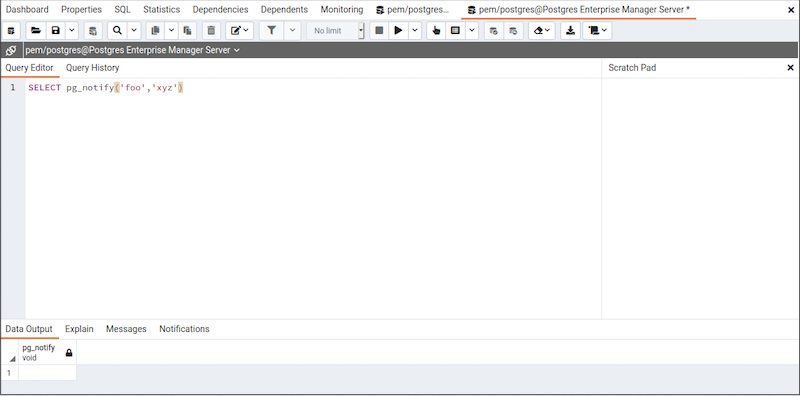Click the copy rows icon

(156, 31)
